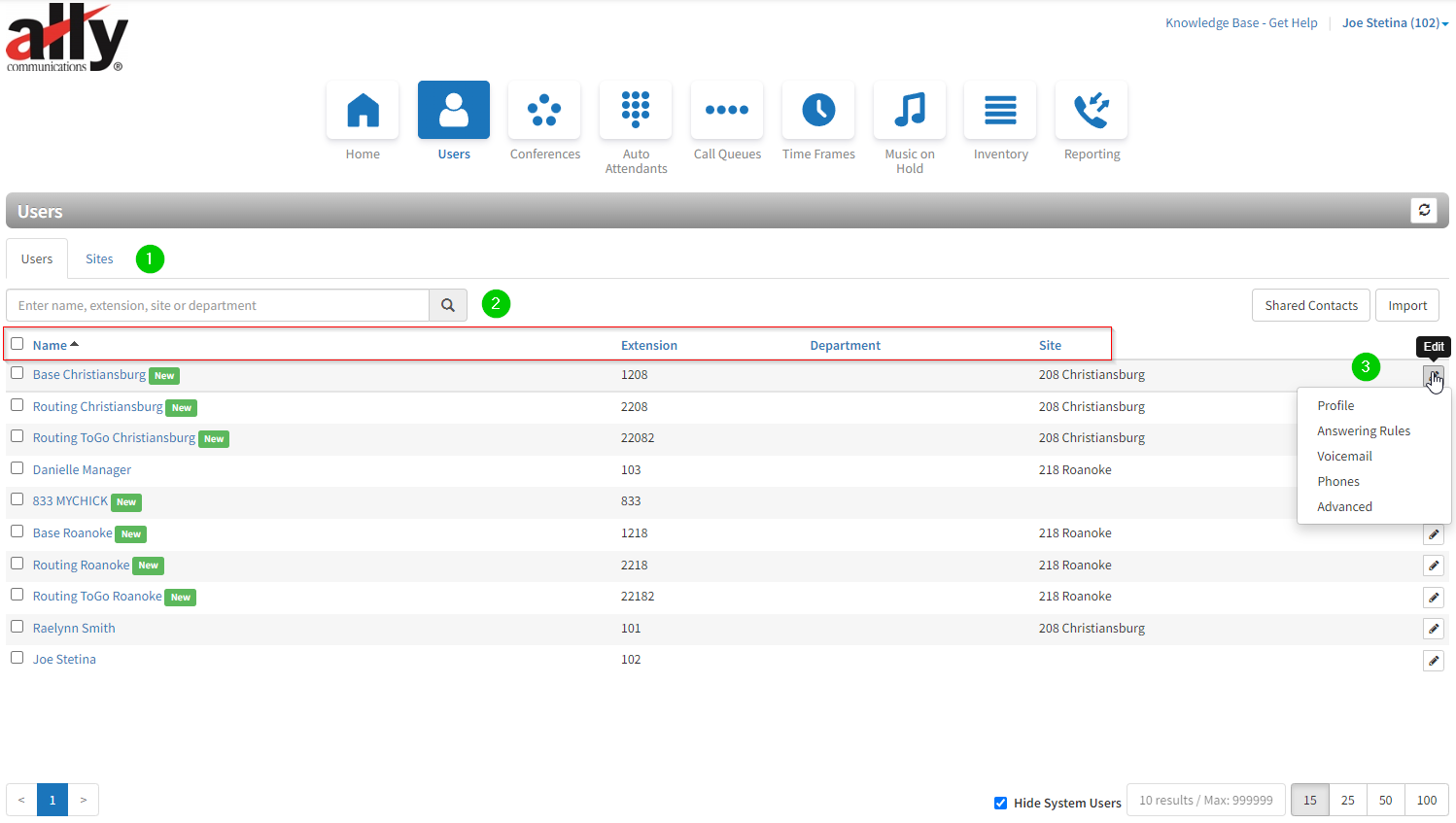Click the search magnifier button
The height and width of the screenshot is (823, 1456).
click(448, 305)
